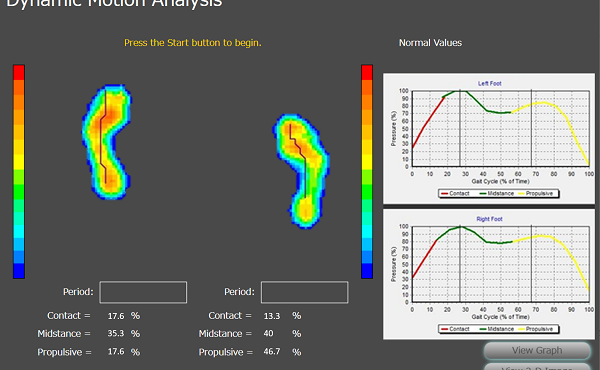The image size is (600, 370).
Task: Click the right foot 'Period:' label
Action: click(x=239, y=292)
